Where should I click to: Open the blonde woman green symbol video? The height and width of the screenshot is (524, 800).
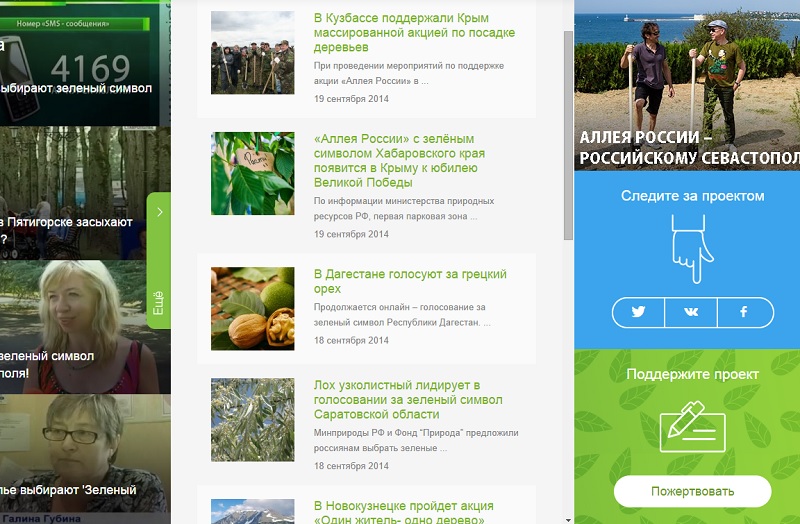pyautogui.click(x=73, y=327)
